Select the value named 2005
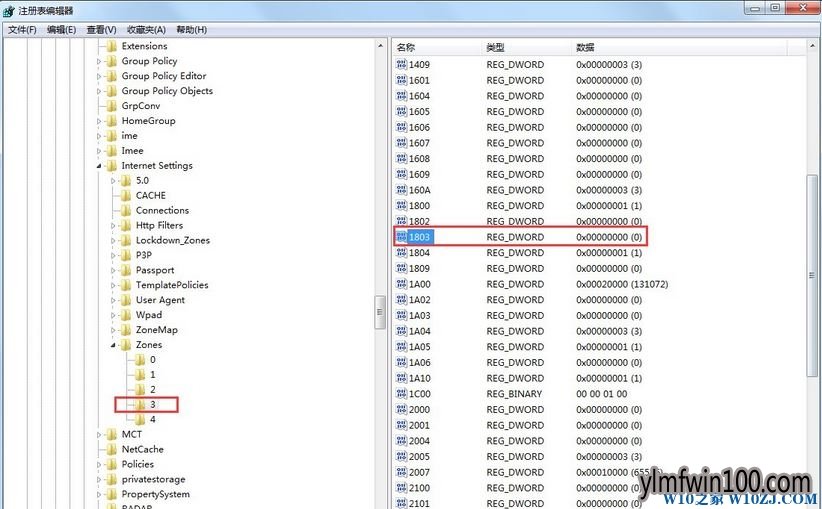Screen dimensions: 822x509 click(x=419, y=457)
